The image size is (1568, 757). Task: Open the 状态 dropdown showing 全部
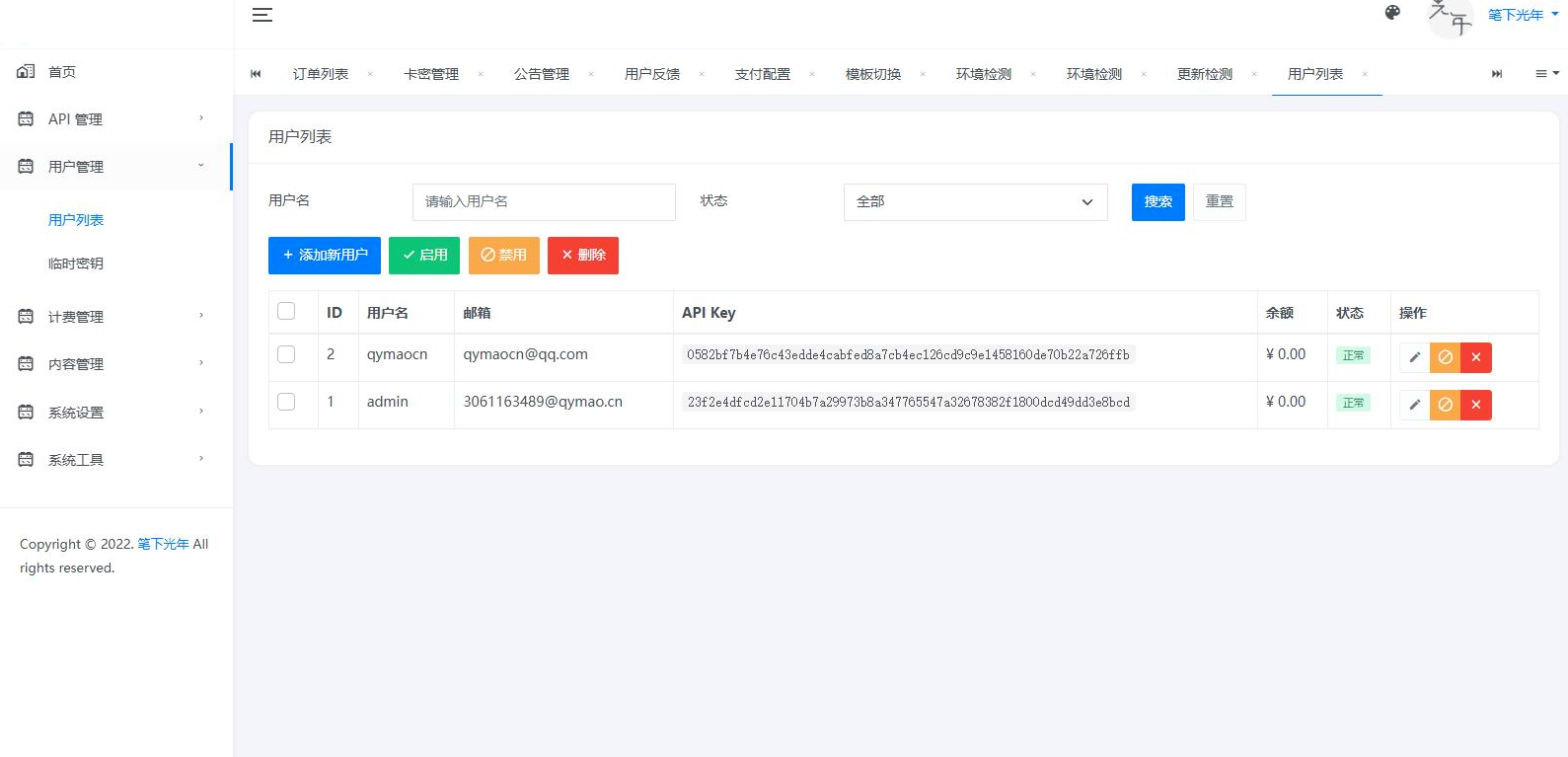(976, 201)
